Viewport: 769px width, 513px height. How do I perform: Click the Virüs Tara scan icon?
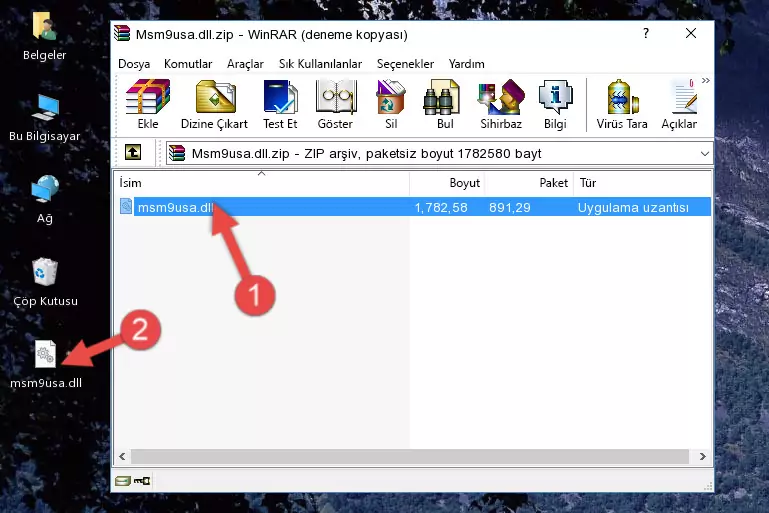coord(622,104)
